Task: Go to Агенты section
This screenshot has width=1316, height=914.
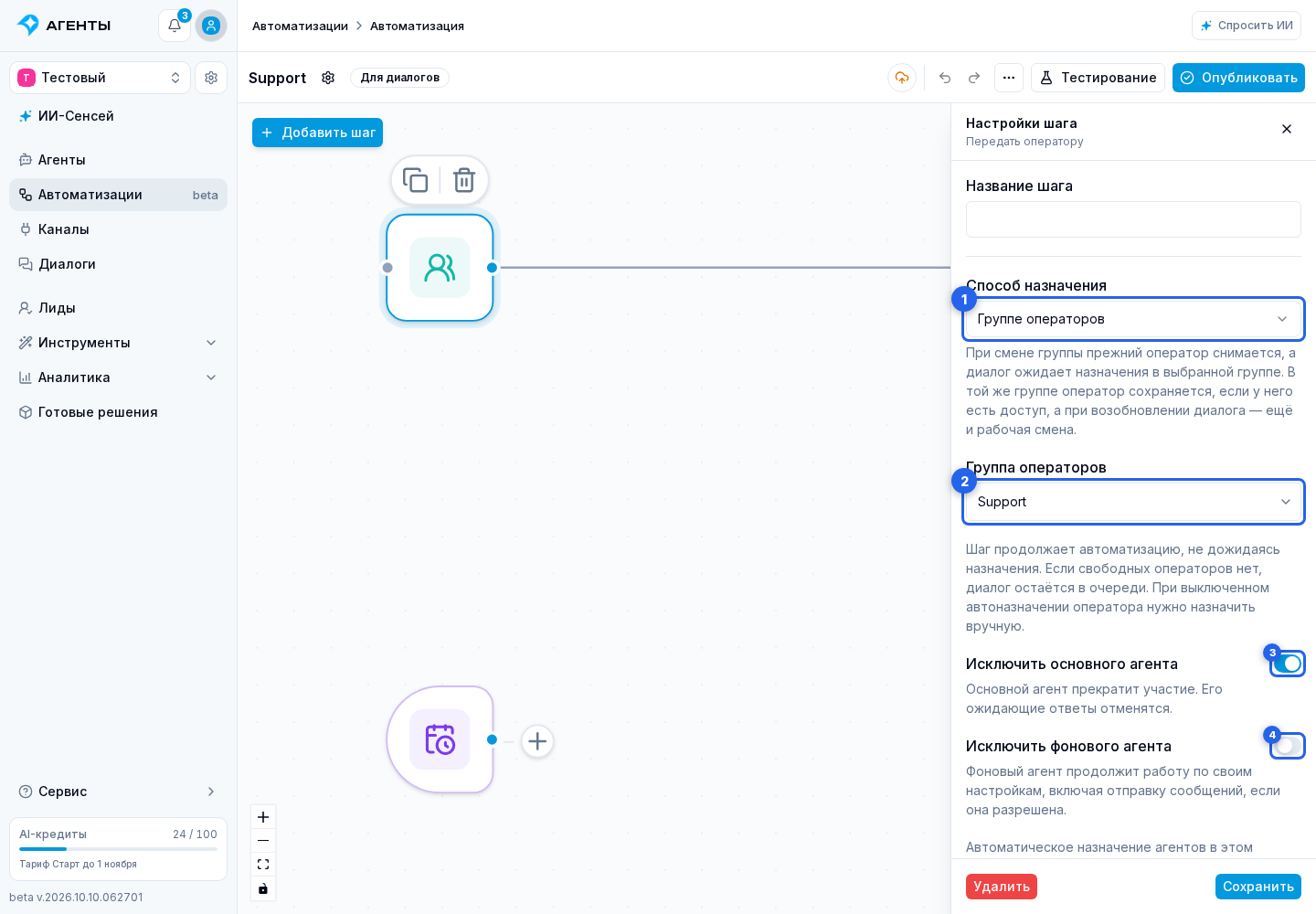Action: click(x=118, y=160)
